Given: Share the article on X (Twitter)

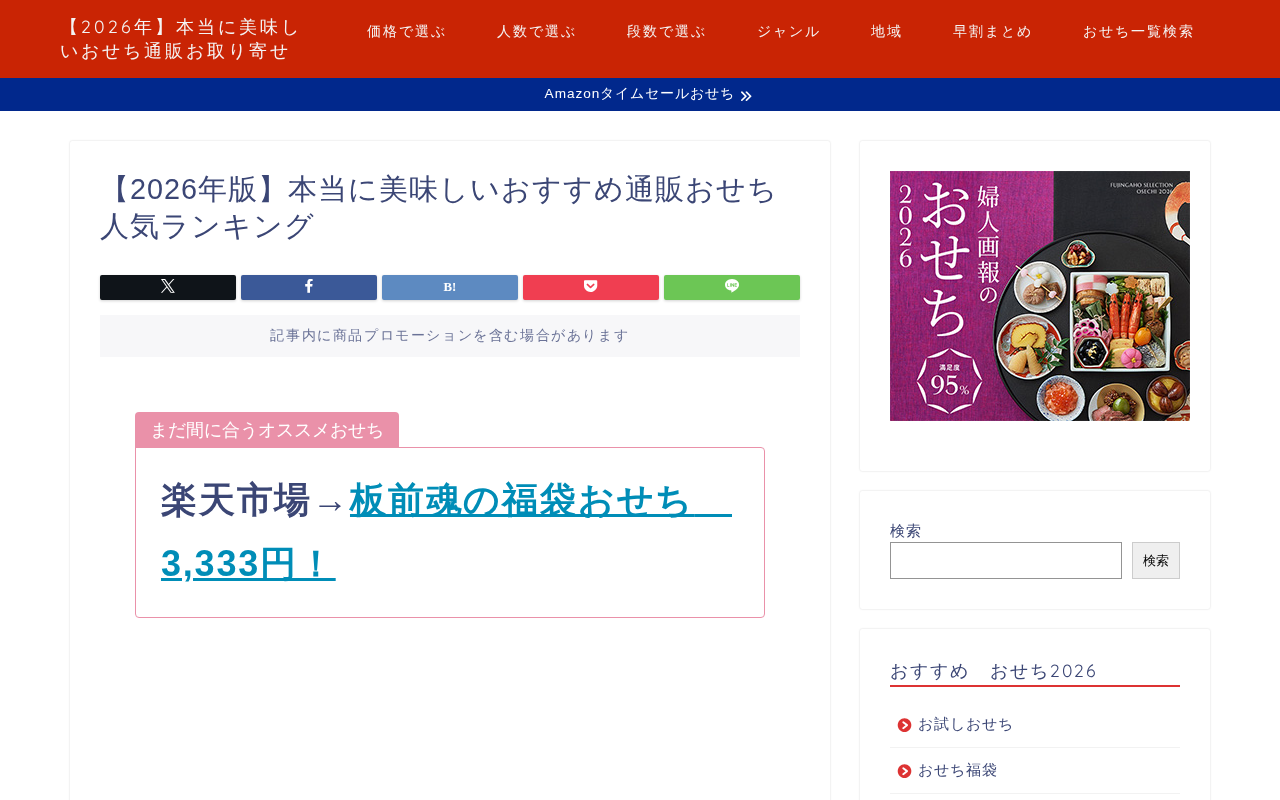Looking at the screenshot, I should (168, 287).
